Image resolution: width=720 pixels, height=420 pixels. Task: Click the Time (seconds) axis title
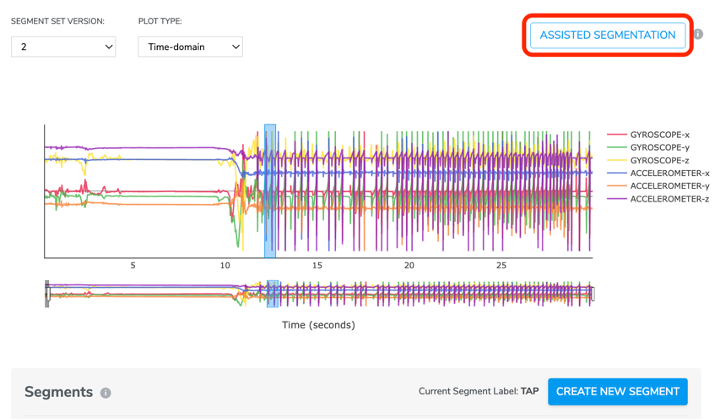(318, 325)
